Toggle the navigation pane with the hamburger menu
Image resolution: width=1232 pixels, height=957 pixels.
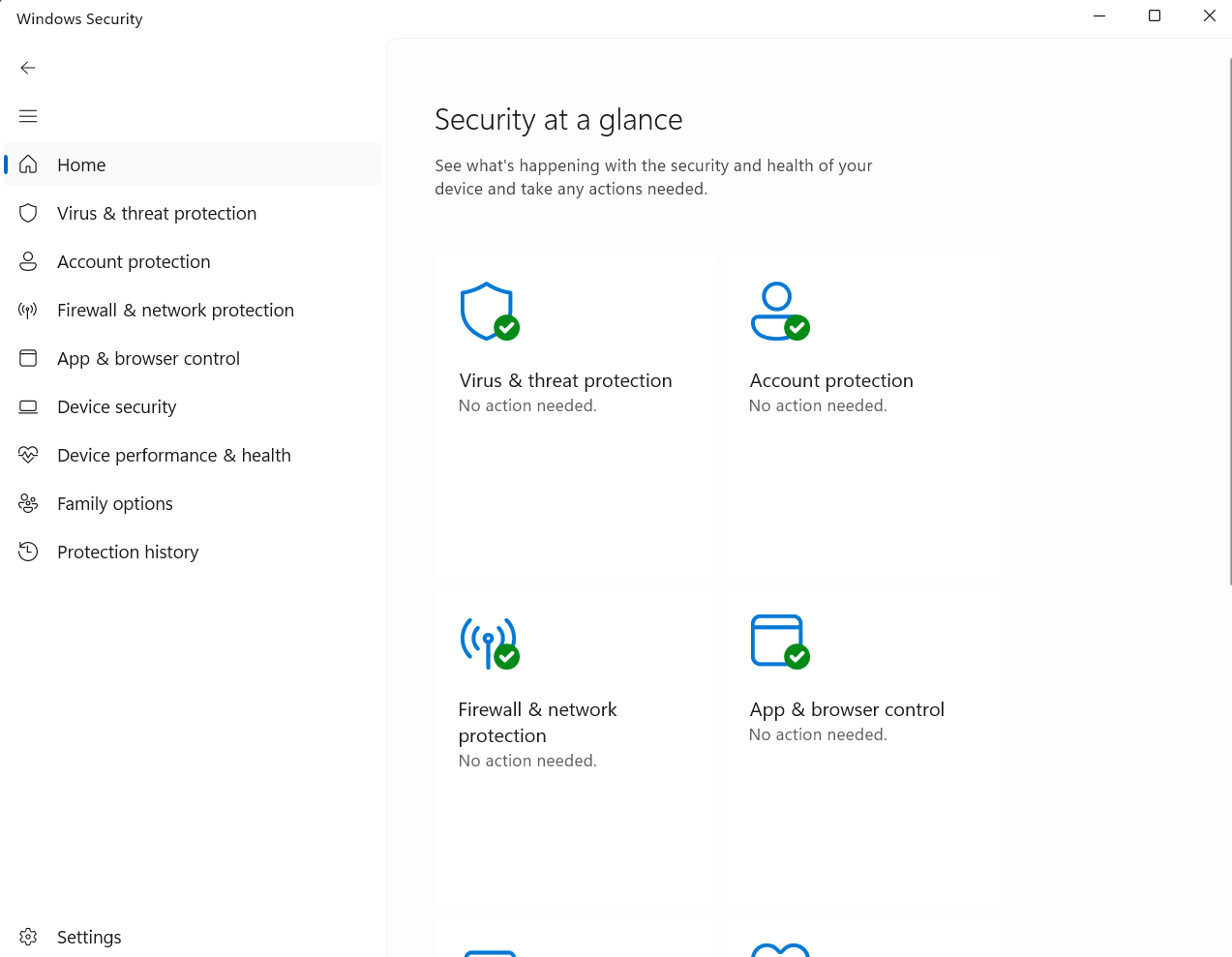pos(27,115)
